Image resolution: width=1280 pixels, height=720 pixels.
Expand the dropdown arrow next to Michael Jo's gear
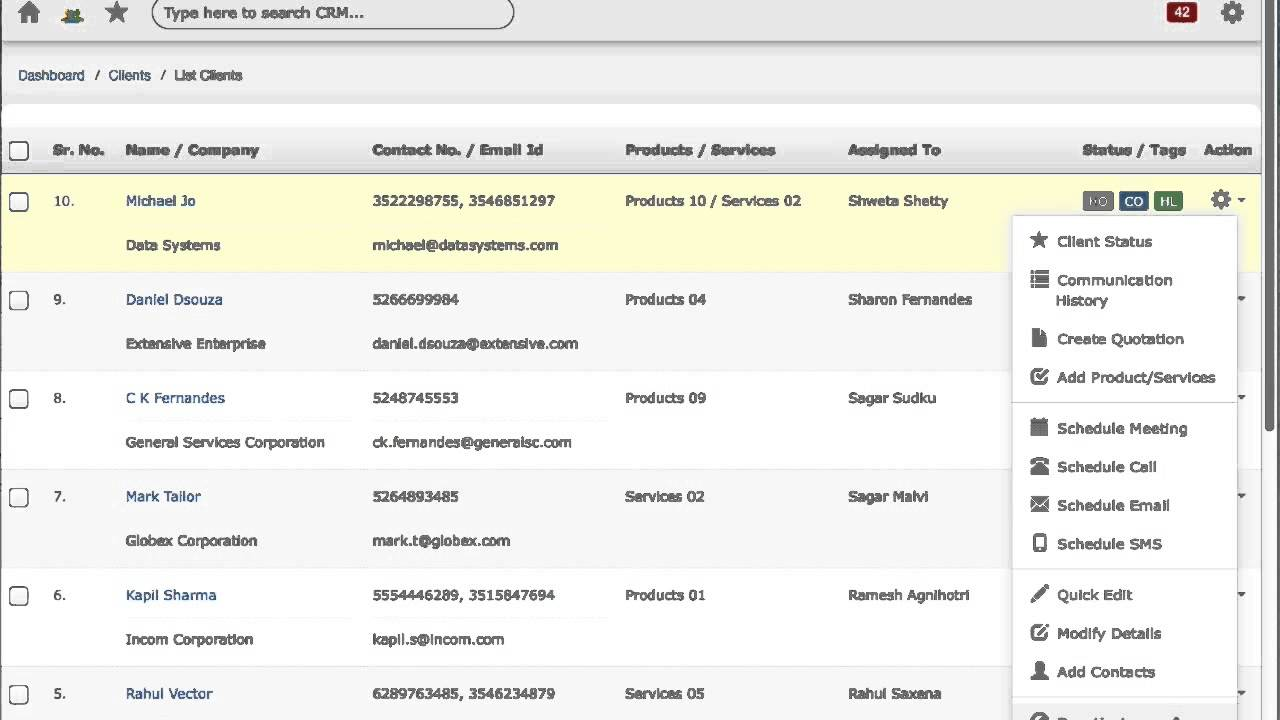pyautogui.click(x=1240, y=200)
